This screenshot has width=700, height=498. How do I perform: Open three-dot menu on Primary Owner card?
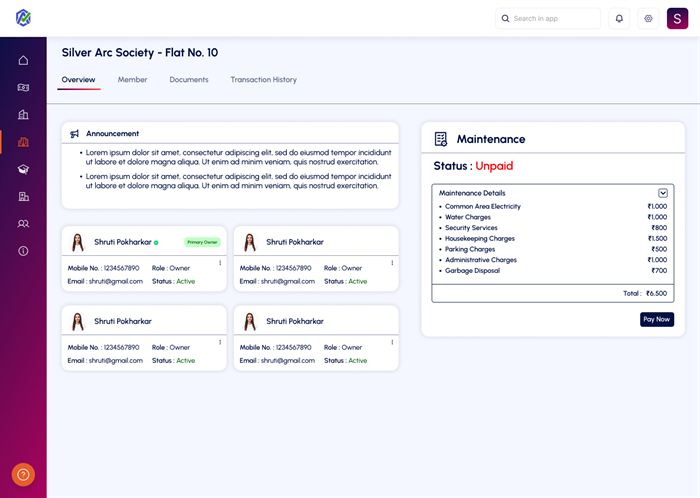[x=220, y=264]
